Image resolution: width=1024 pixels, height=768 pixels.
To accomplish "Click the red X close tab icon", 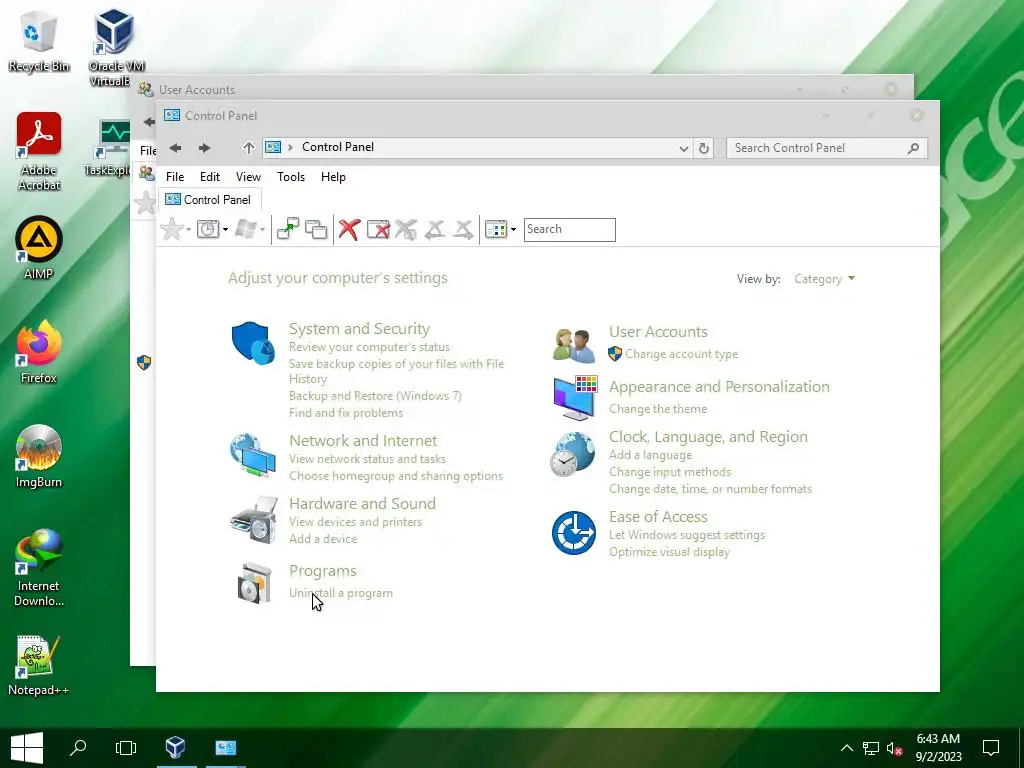I will pos(349,229).
